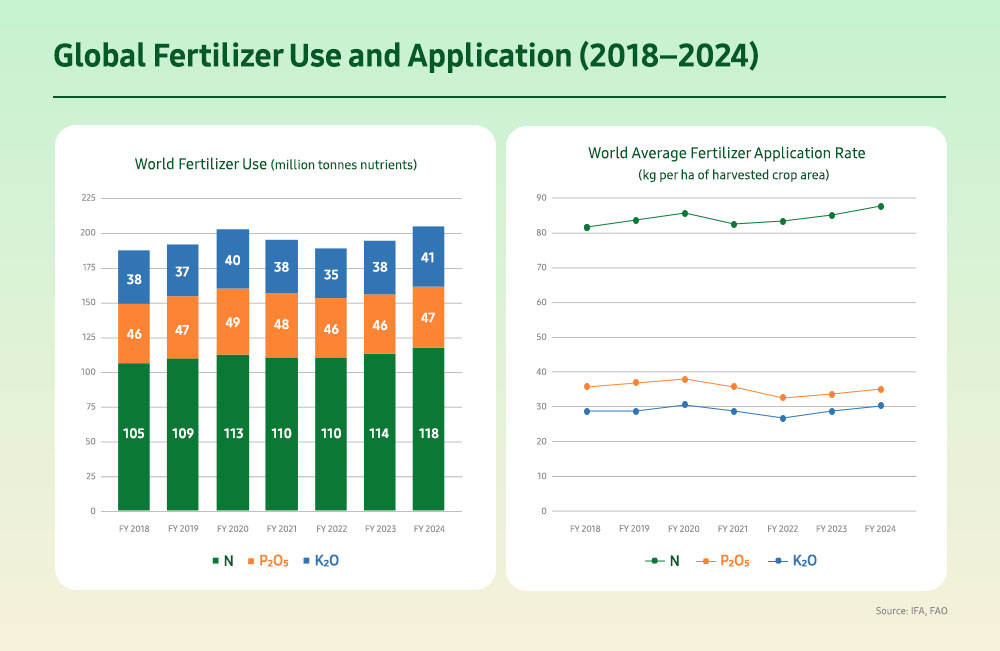
Task: Select the K₂O legend marker under line chart
Action: click(776, 561)
